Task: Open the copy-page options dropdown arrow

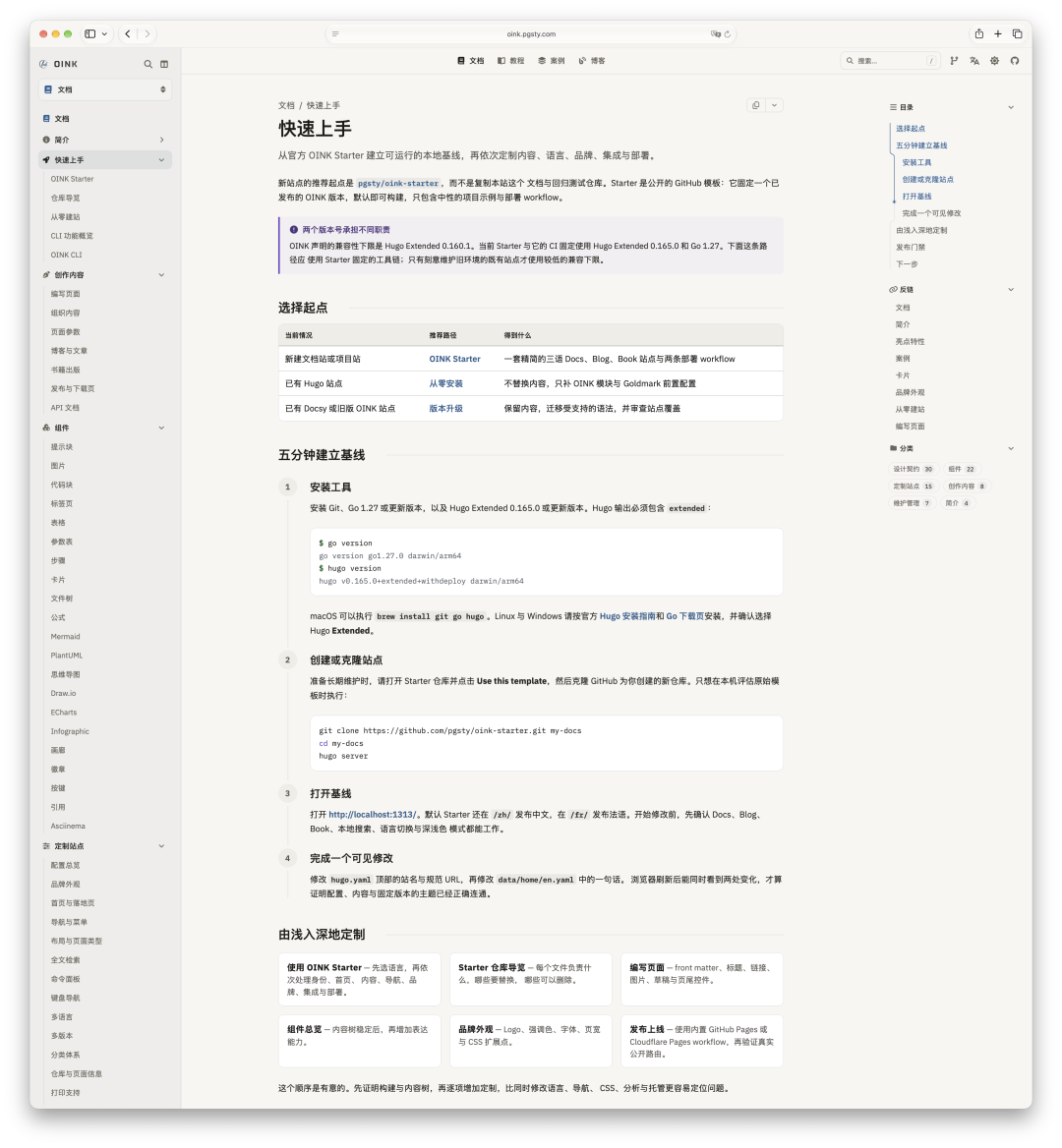Action: pos(774,105)
